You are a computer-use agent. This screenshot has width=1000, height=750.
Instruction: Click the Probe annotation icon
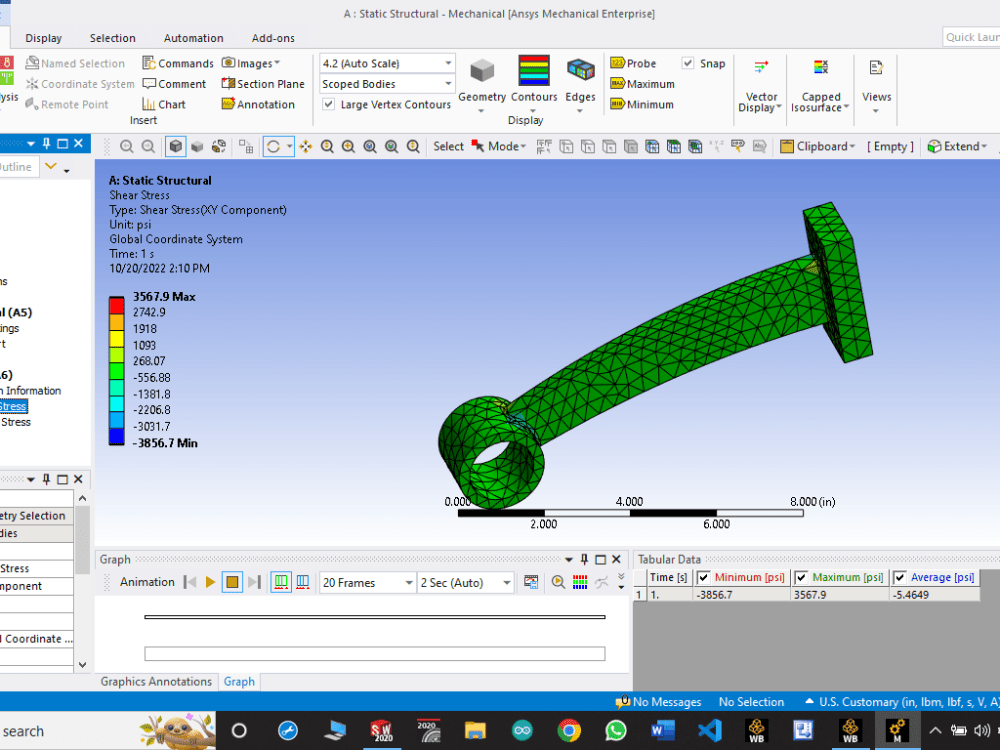point(637,62)
